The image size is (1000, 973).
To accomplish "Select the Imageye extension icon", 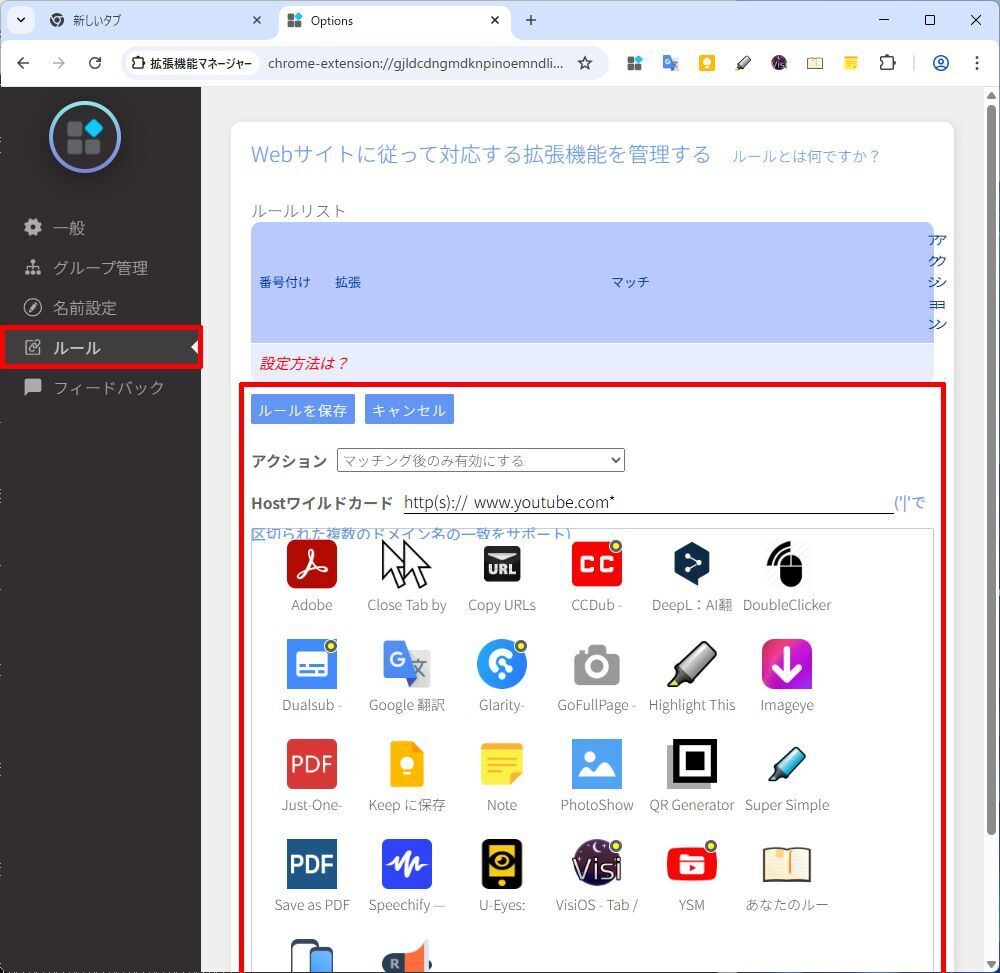I will point(786,664).
